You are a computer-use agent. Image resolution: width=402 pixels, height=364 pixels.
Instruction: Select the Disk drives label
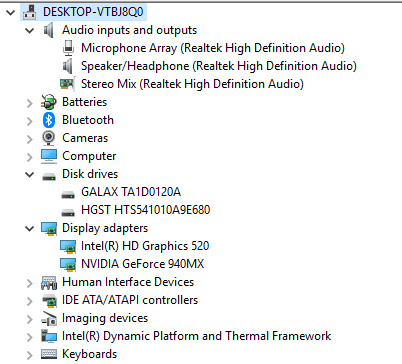90,174
